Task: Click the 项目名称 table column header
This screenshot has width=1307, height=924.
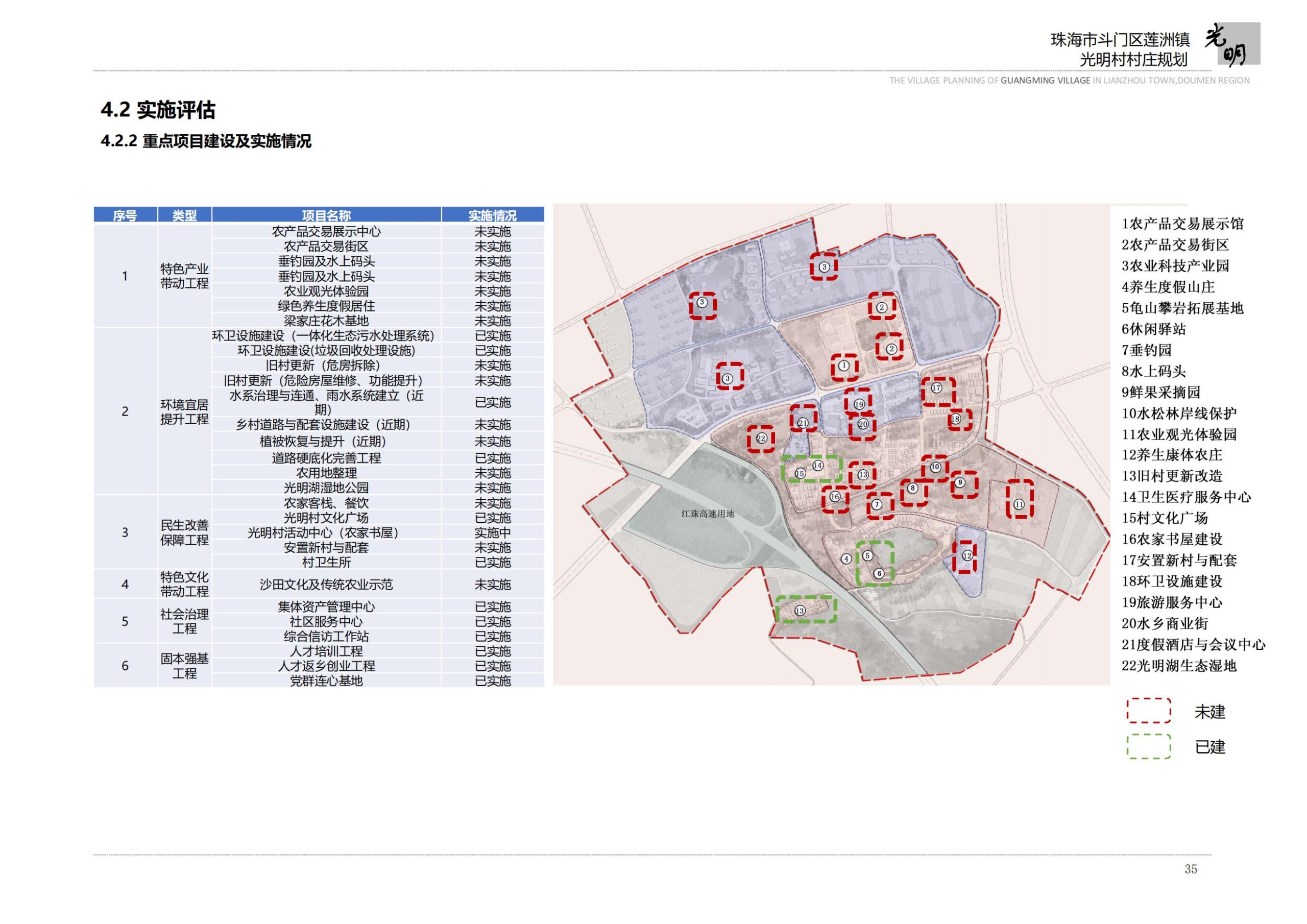Action: click(x=326, y=215)
